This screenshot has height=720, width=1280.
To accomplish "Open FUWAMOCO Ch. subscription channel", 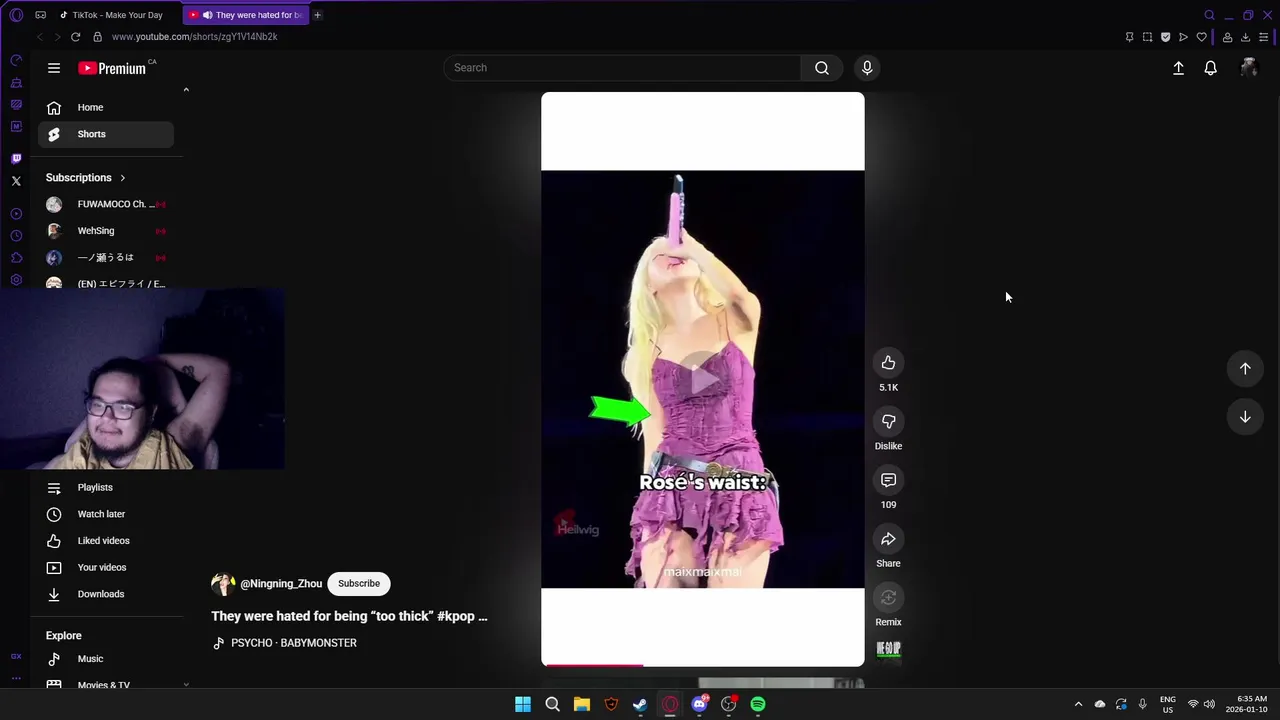I will [106, 204].
